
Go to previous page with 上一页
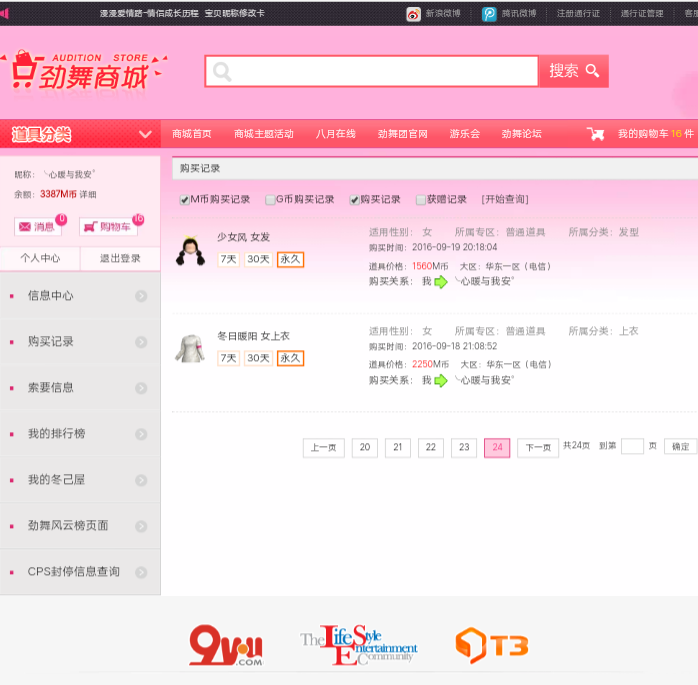point(324,448)
